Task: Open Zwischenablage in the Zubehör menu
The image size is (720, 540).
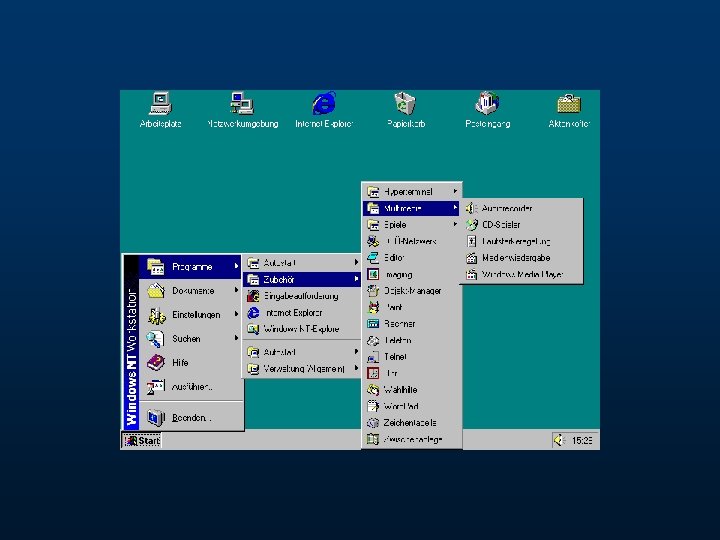Action: (411, 439)
